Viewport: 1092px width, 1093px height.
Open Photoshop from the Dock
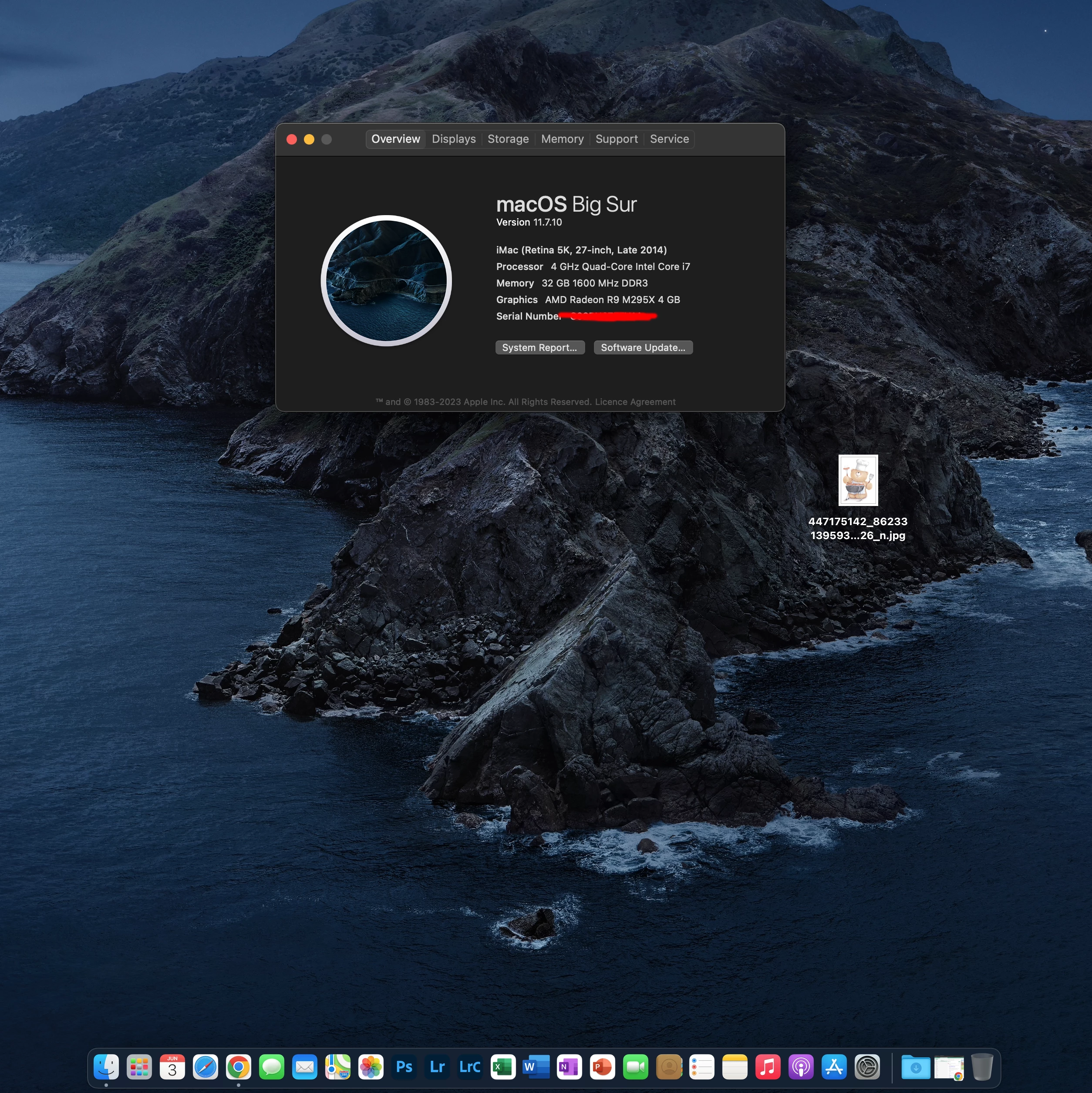coord(404,1067)
